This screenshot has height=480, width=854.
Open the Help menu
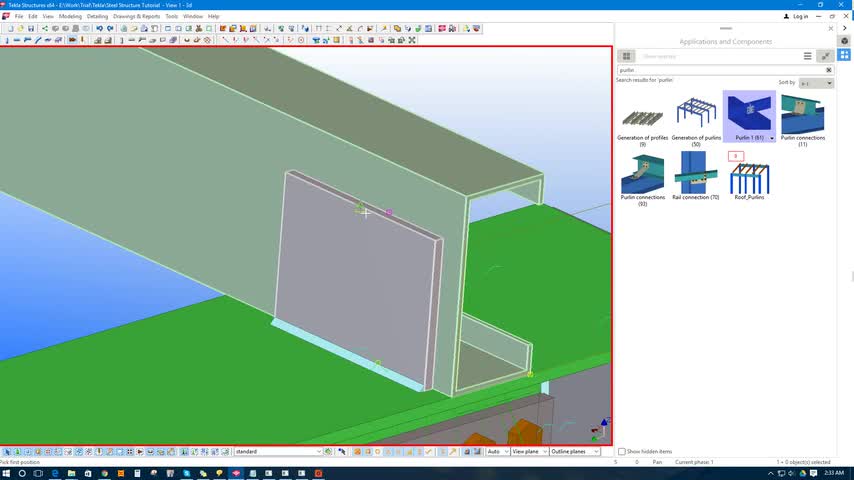[214, 16]
